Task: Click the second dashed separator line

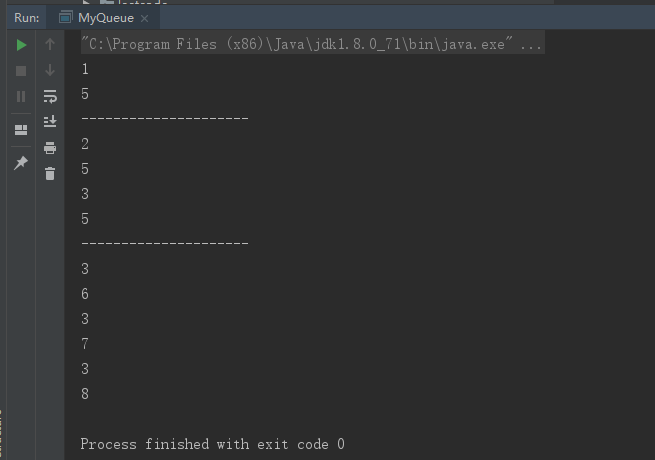Action: point(165,243)
